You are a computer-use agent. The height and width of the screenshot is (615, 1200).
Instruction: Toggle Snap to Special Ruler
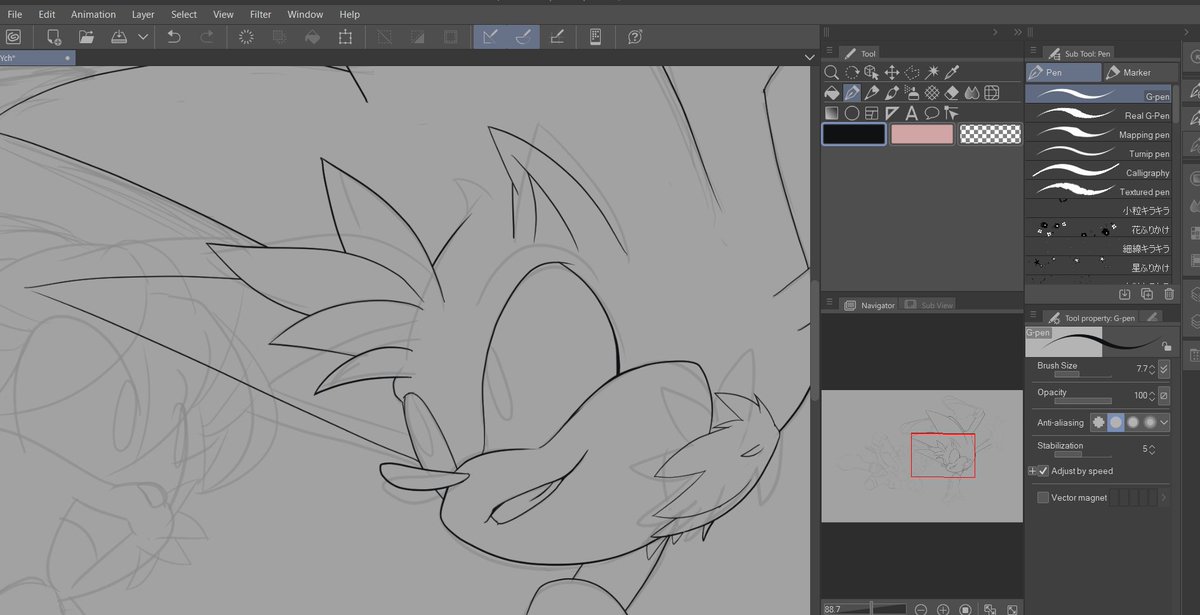pos(523,37)
